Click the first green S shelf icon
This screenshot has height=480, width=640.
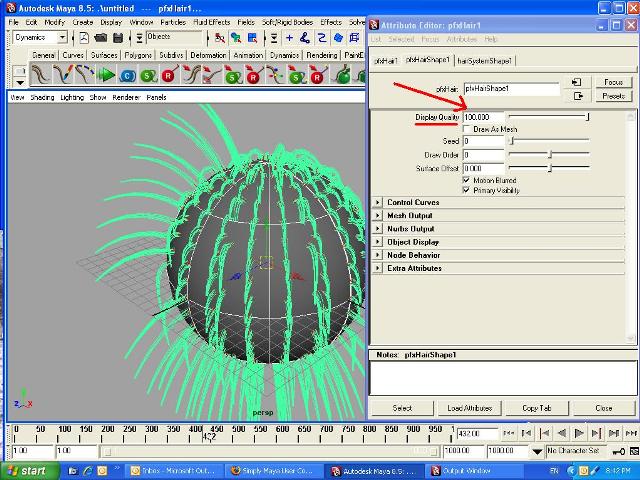tap(149, 75)
